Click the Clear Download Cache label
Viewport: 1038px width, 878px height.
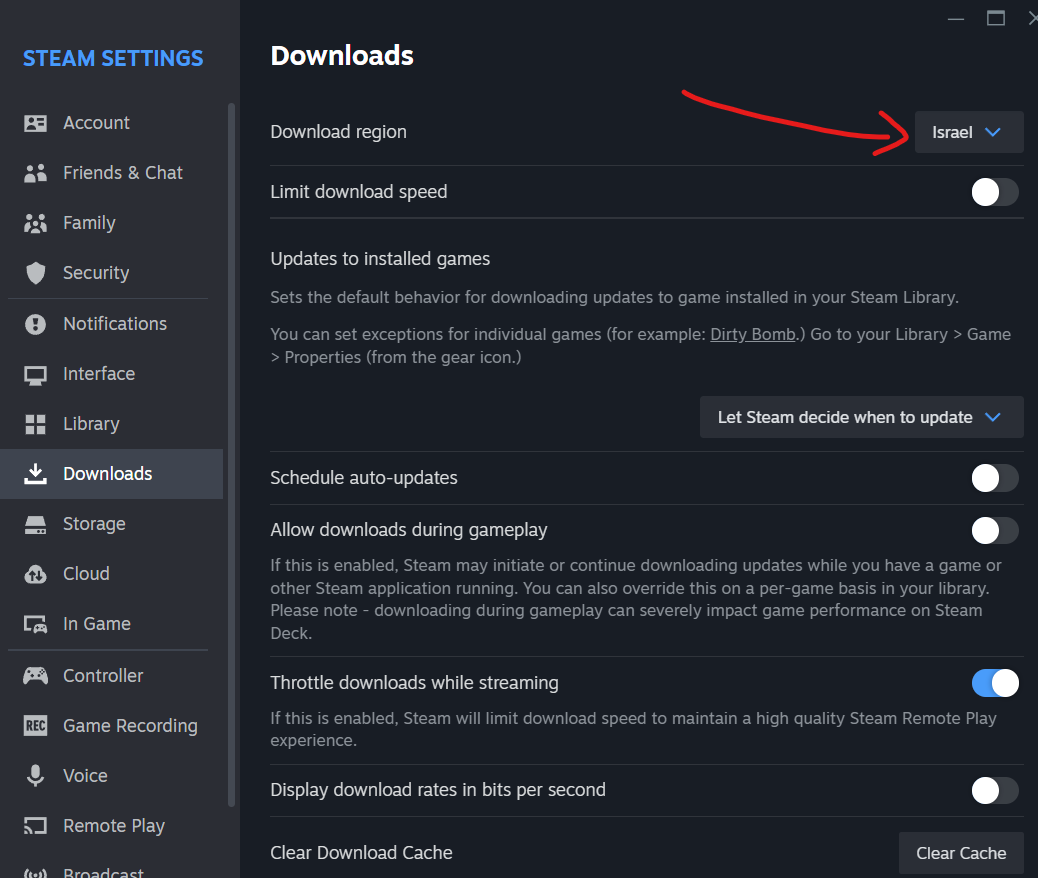click(361, 853)
